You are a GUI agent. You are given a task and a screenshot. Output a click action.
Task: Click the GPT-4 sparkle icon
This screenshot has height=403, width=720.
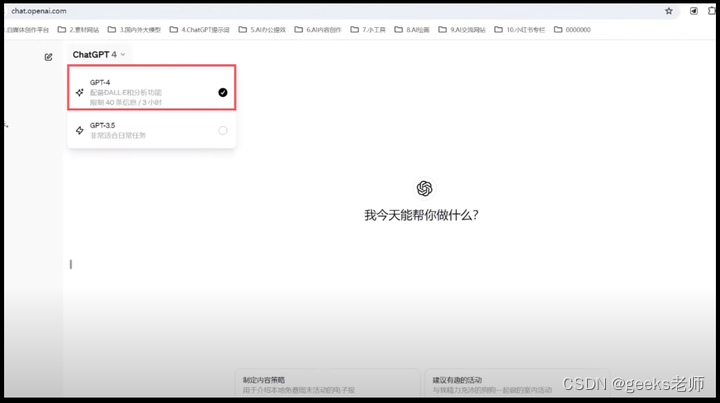[x=79, y=93]
